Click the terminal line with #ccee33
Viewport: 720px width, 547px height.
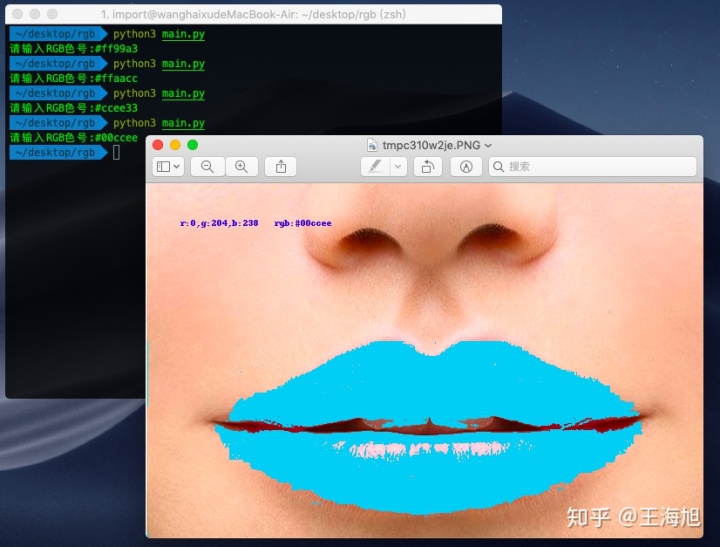click(73, 108)
